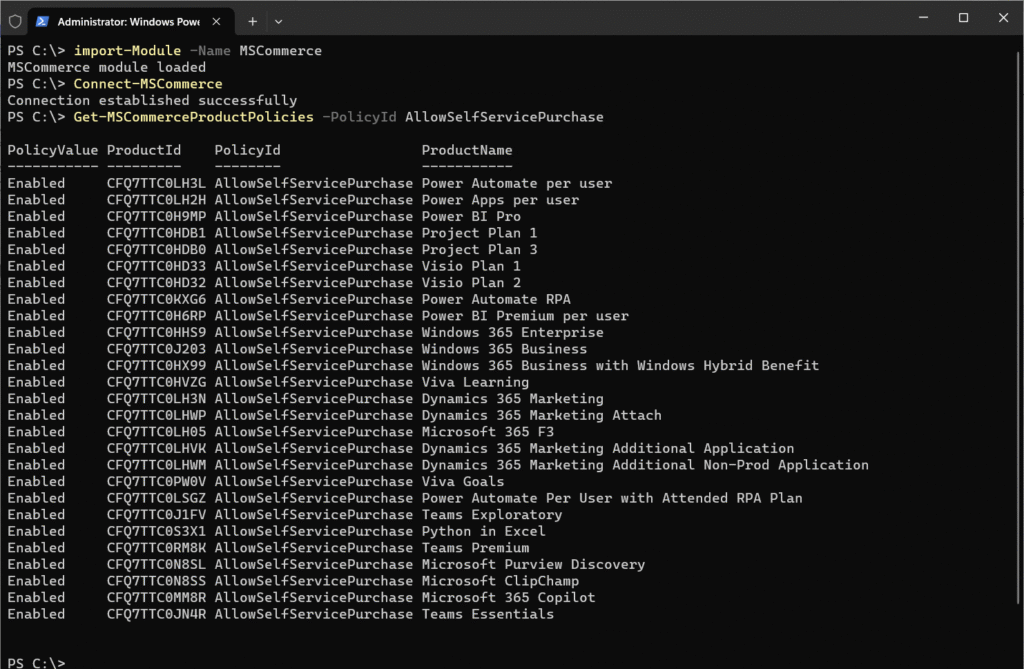Click the administrator shield icon

pos(15,20)
